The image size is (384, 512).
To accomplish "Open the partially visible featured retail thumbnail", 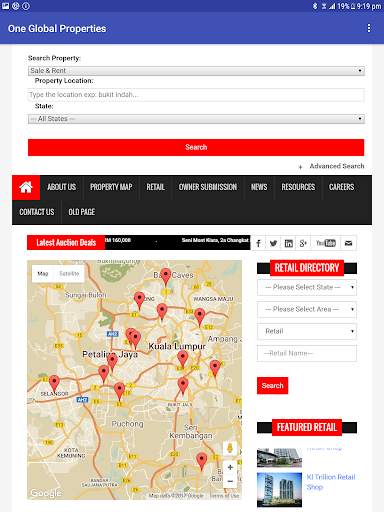I will point(279,458).
